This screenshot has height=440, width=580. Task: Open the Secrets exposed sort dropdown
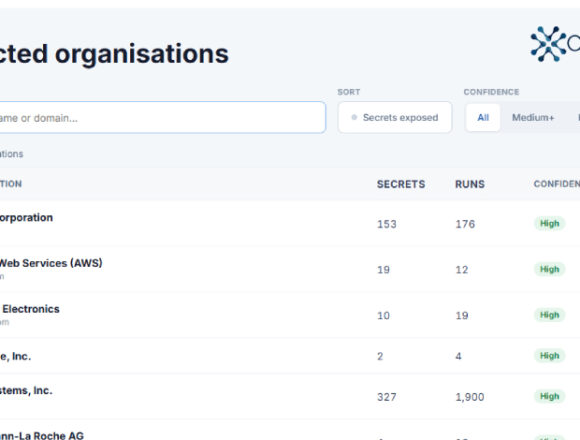tap(395, 117)
